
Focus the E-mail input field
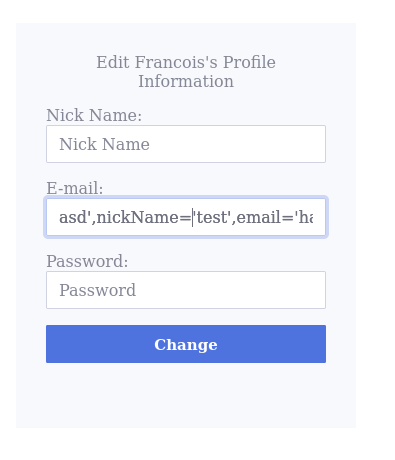pos(186,217)
